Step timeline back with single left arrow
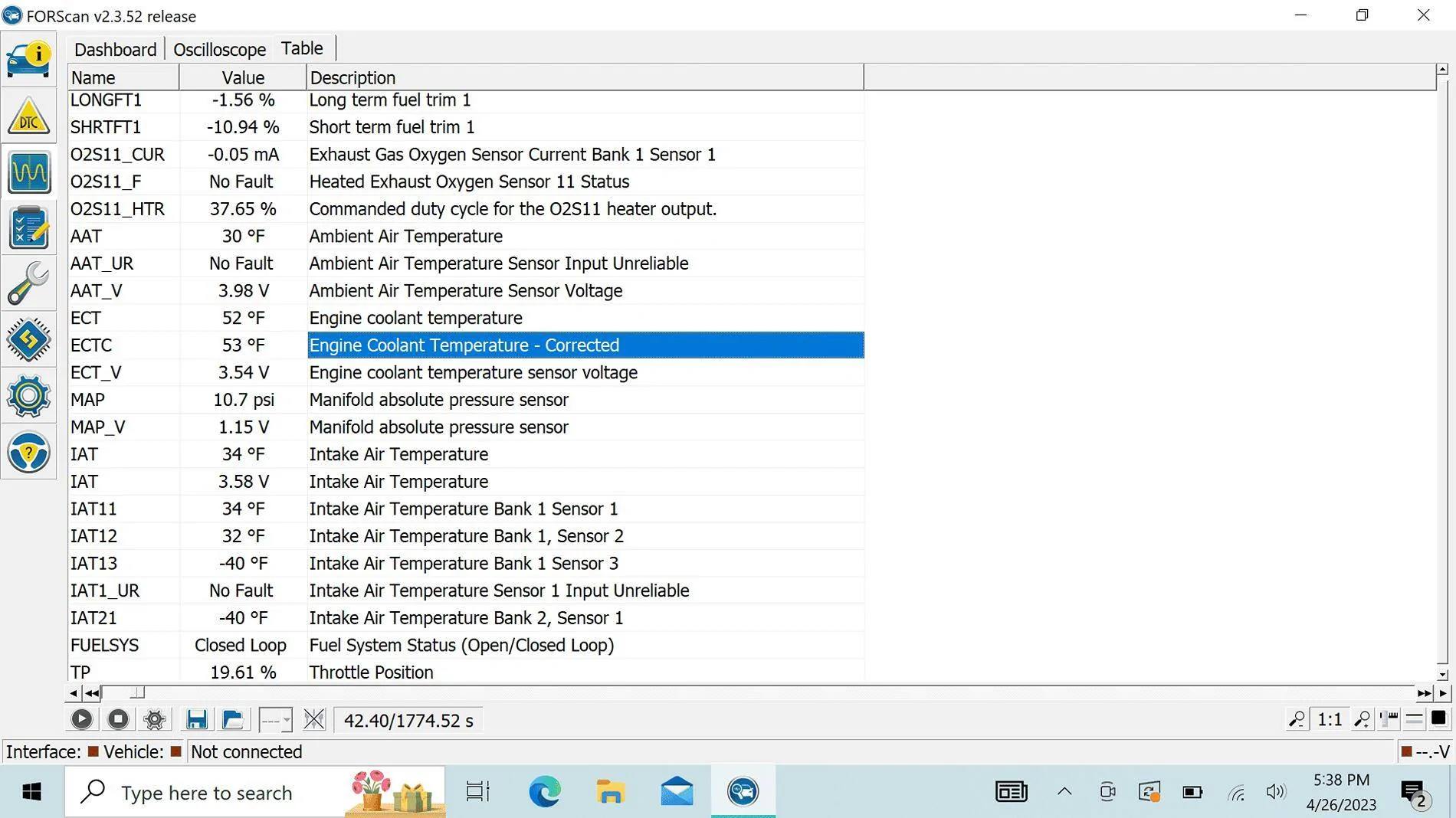Viewport: 1456px width, 818px height. tap(73, 693)
